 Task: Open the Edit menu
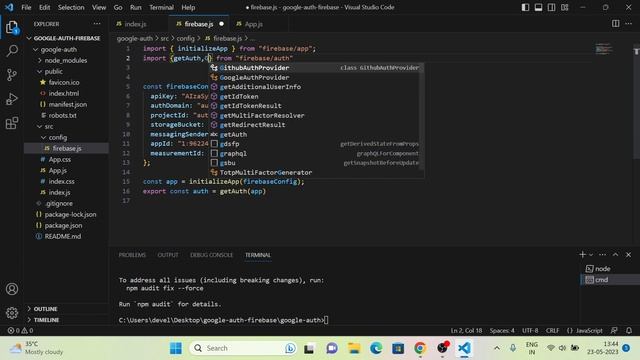tap(44, 7)
